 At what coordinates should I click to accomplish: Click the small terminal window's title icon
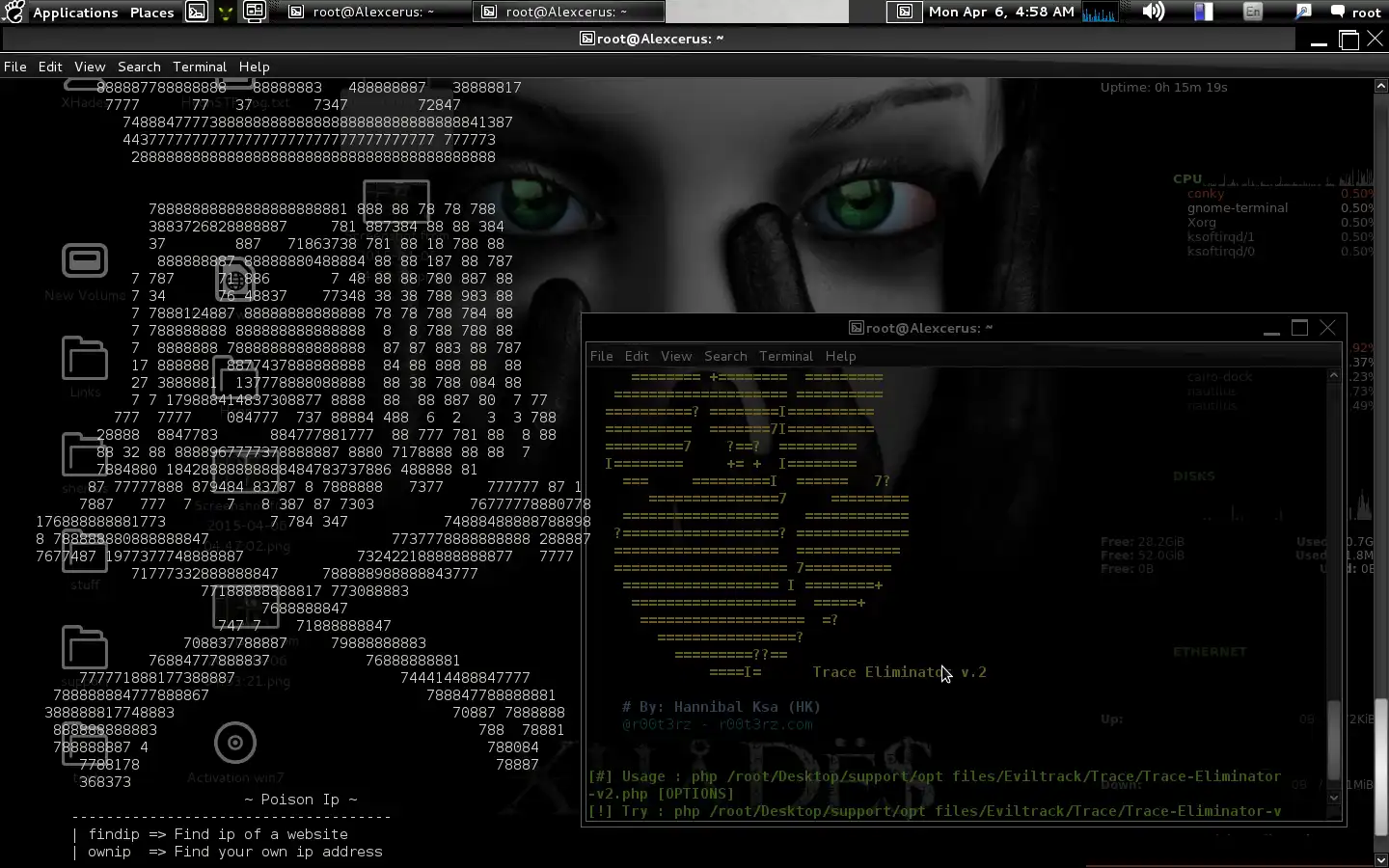click(x=856, y=328)
